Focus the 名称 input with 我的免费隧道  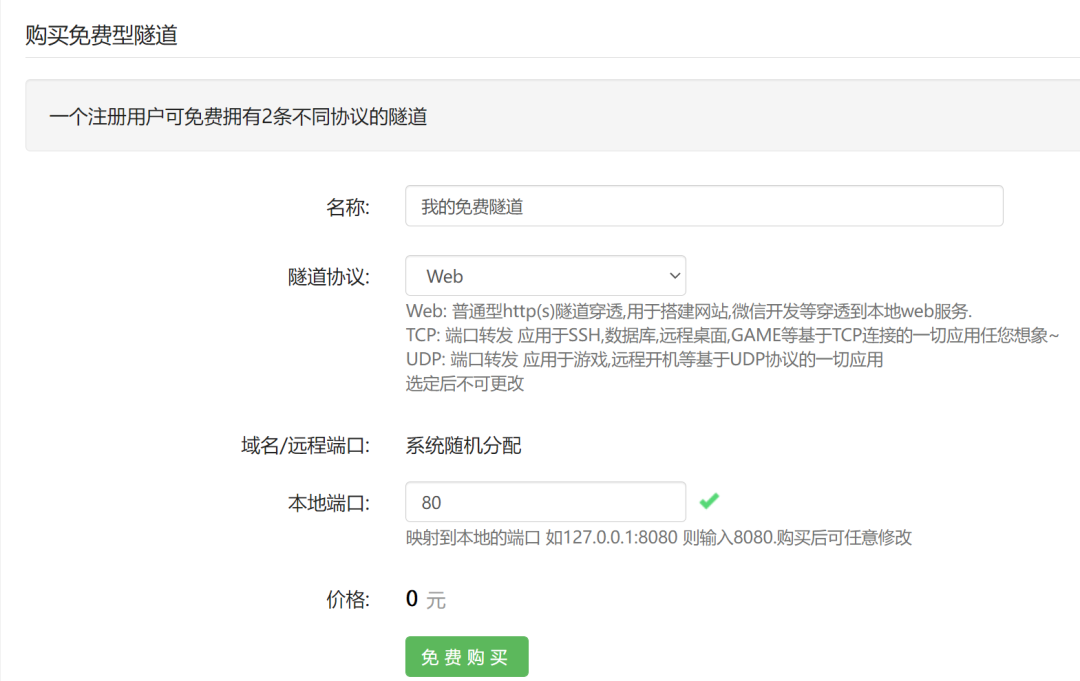(x=703, y=207)
